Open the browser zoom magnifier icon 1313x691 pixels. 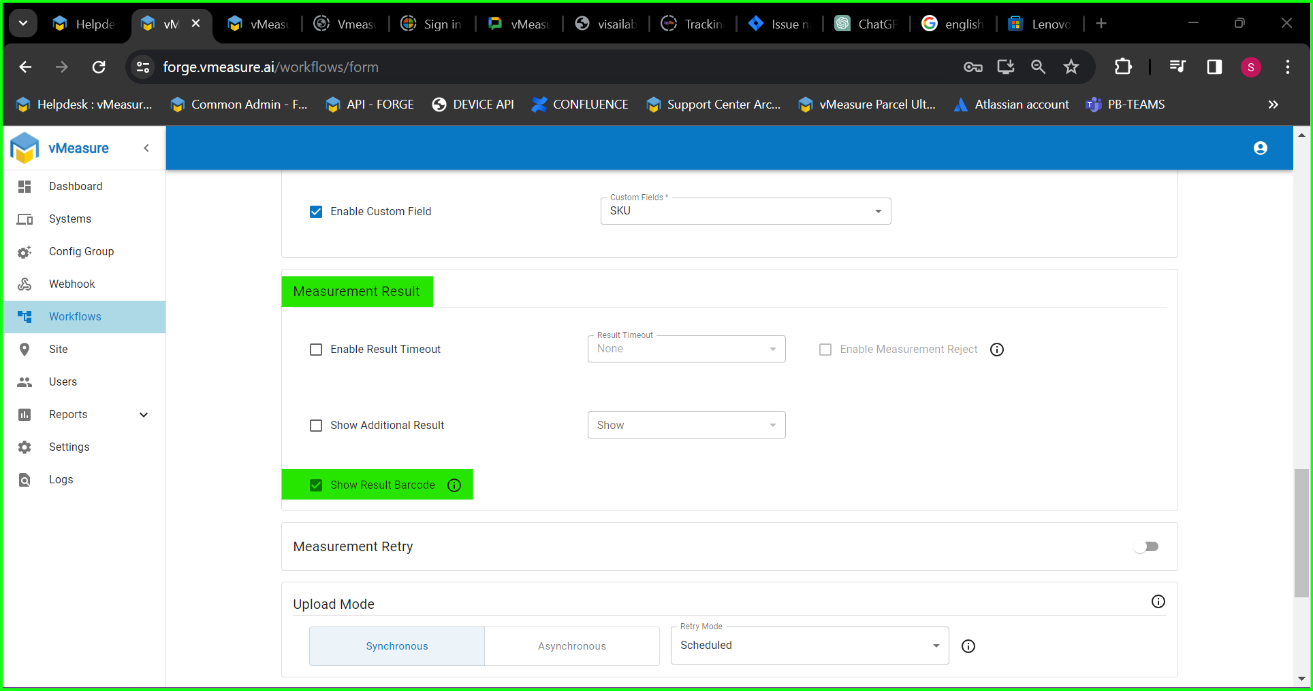click(1038, 67)
